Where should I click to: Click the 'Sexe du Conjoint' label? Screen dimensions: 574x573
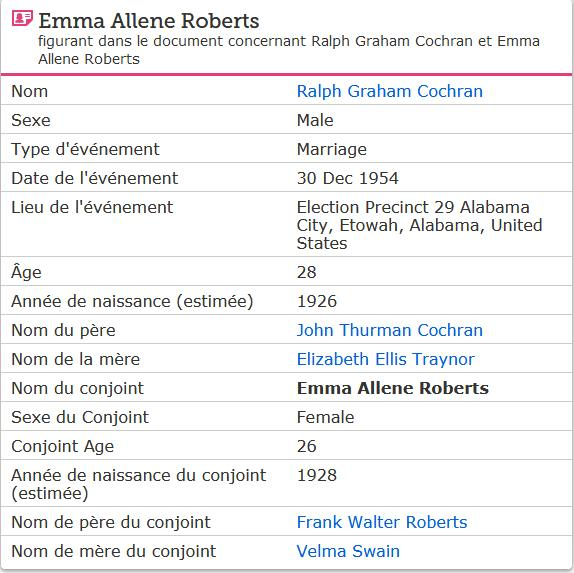coord(80,417)
